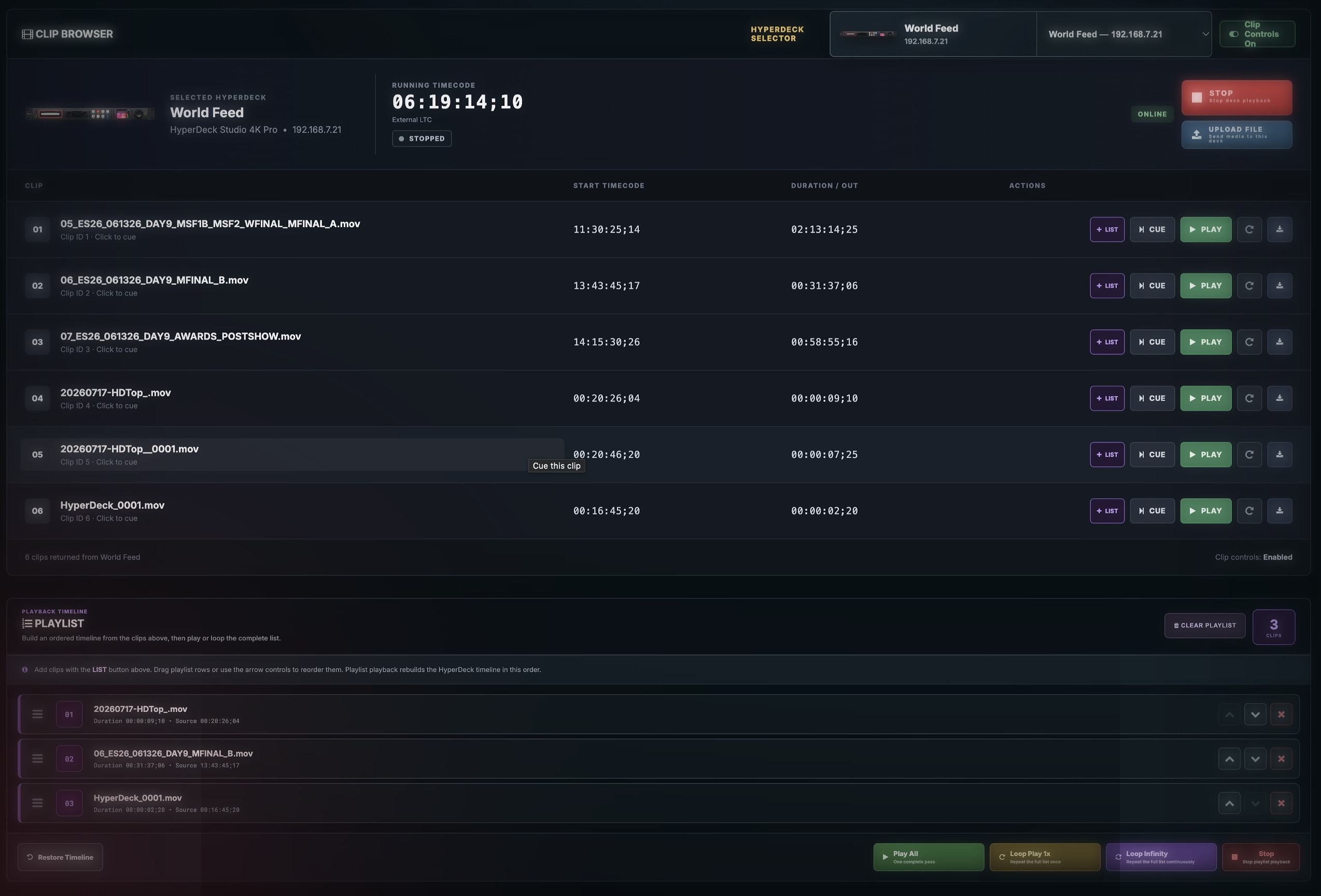Click the selected HyperDeck device image
Screen dimensions: 1321x896
click(90, 114)
